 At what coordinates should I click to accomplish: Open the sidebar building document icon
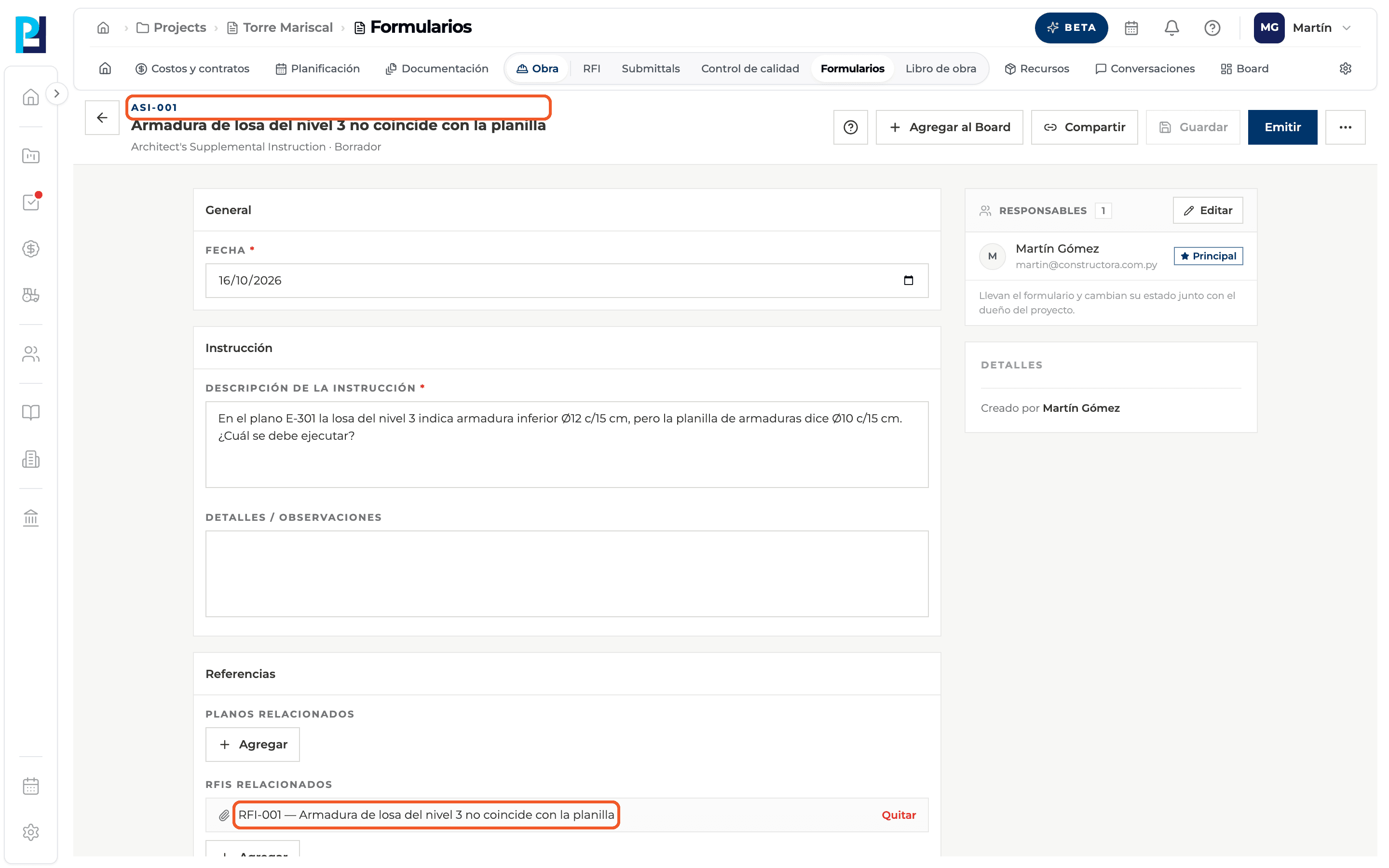click(x=30, y=459)
